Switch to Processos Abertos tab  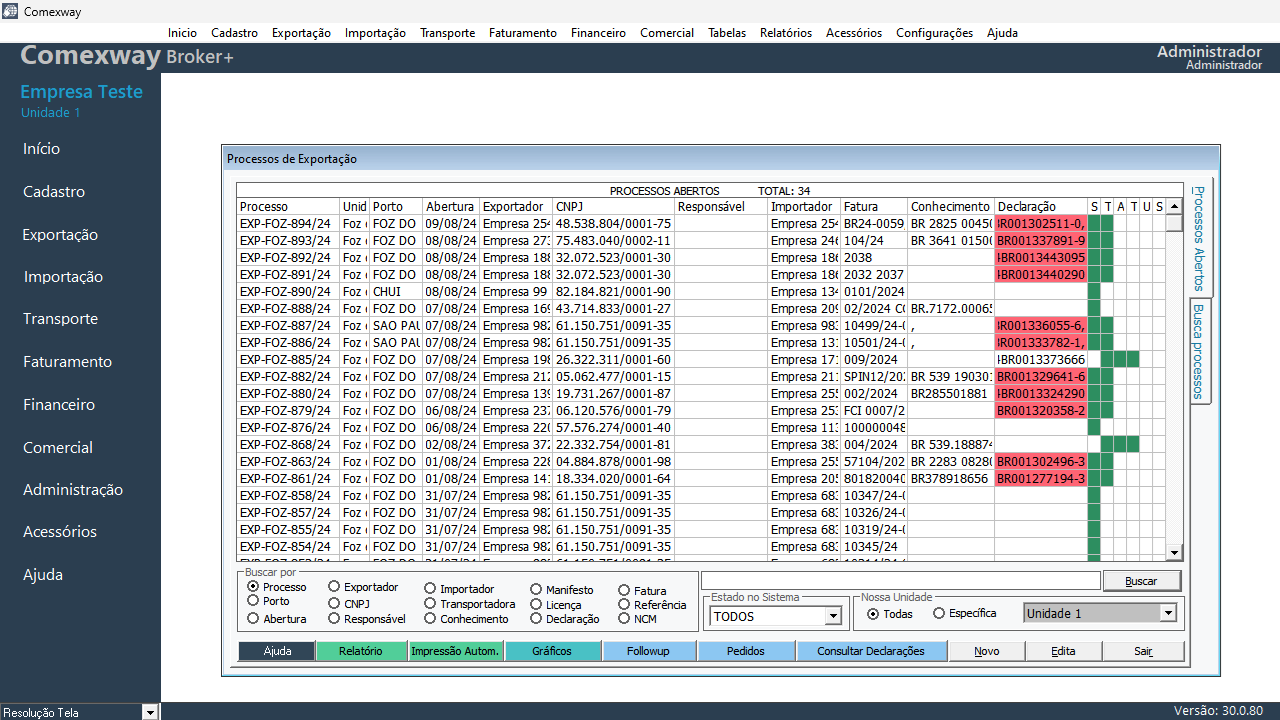[1199, 239]
